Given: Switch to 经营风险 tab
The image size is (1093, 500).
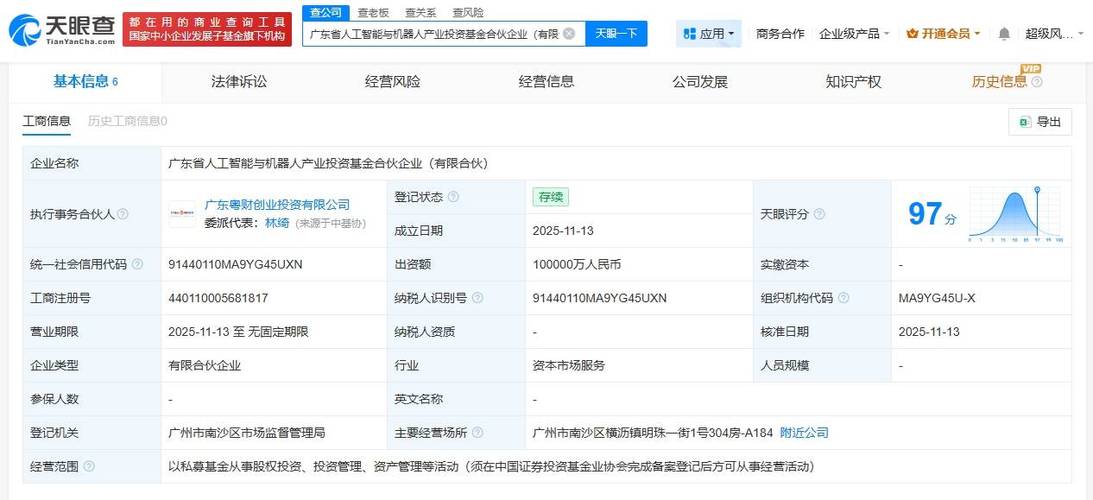Looking at the screenshot, I should (392, 82).
